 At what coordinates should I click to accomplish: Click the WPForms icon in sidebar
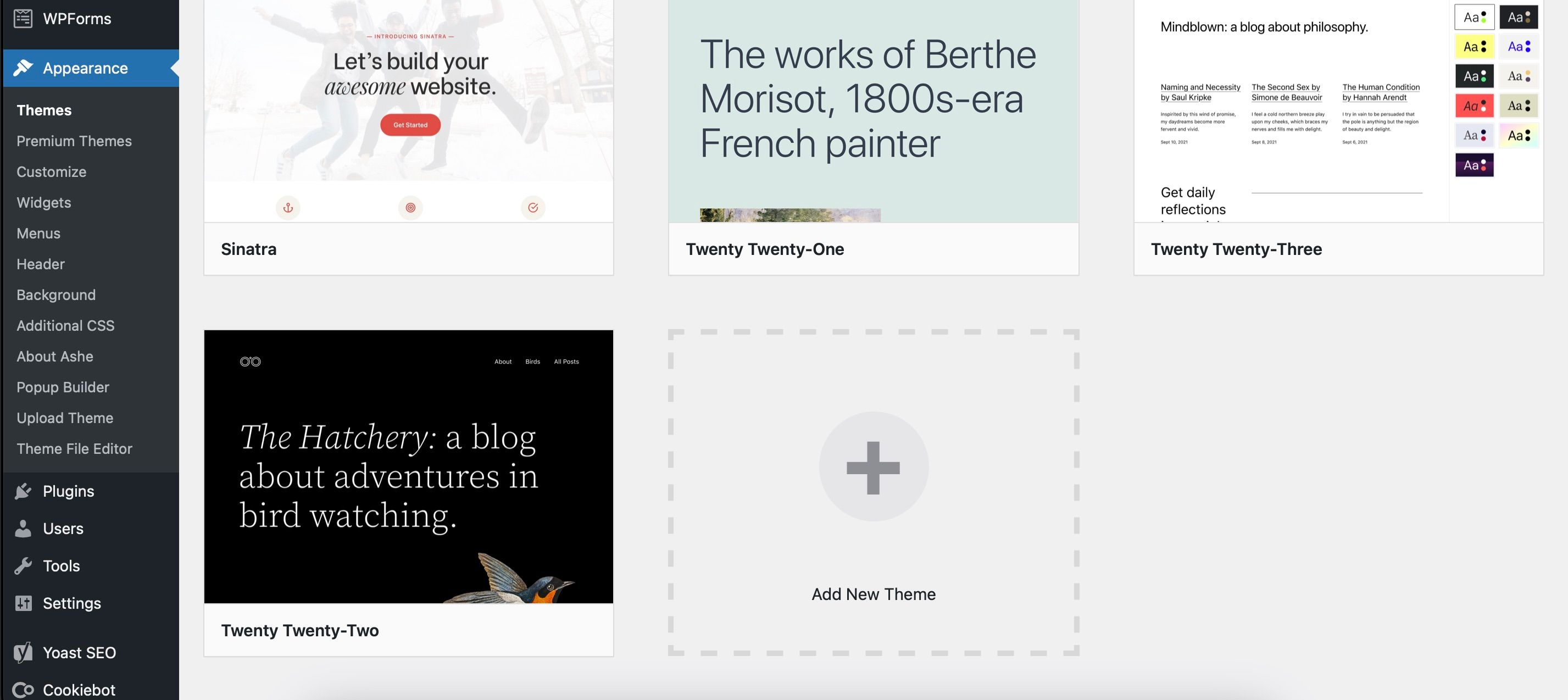[22, 18]
